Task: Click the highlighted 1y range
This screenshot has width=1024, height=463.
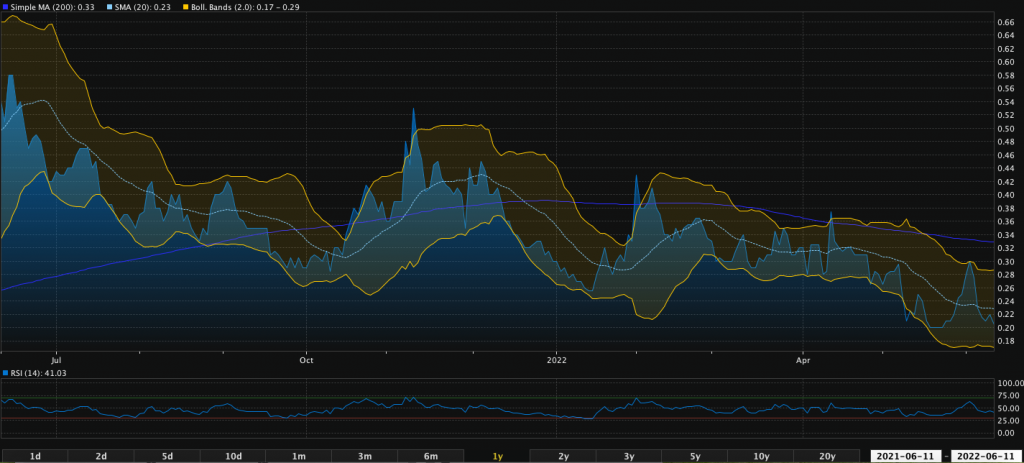Action: point(497,456)
